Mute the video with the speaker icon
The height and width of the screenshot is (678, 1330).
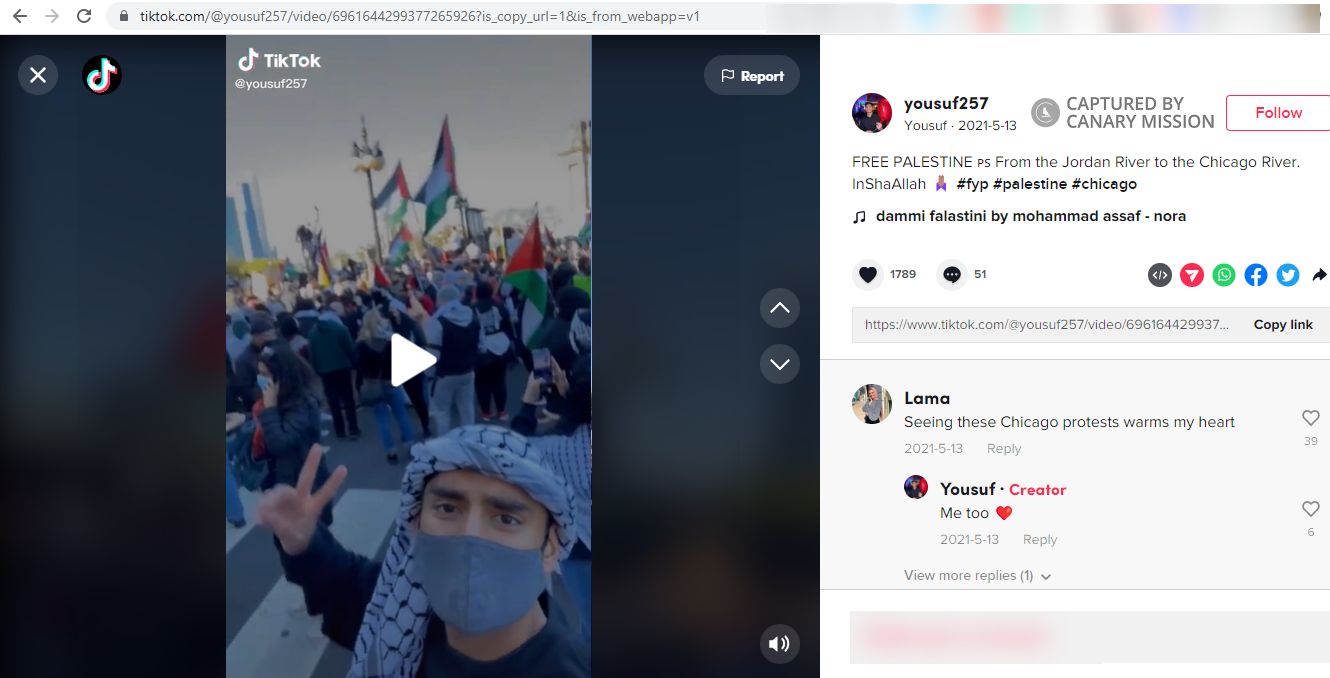(779, 644)
